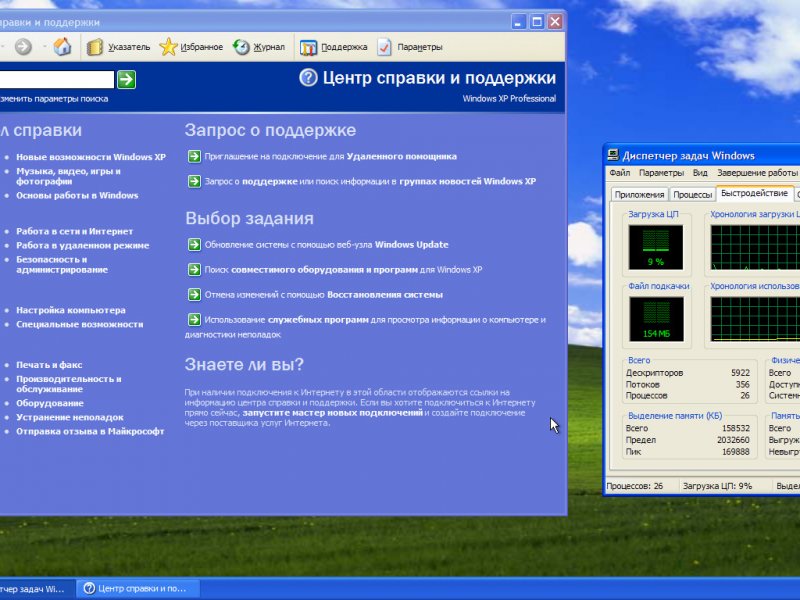Screen dimensions: 800x600
Task: Switch to Task Manager via taskbar button
Action: [36, 589]
